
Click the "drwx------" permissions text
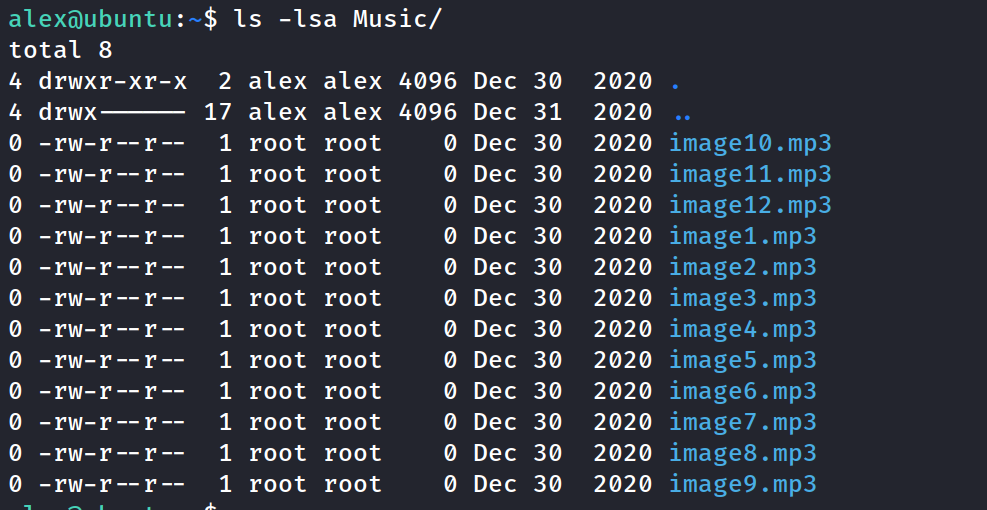113,112
